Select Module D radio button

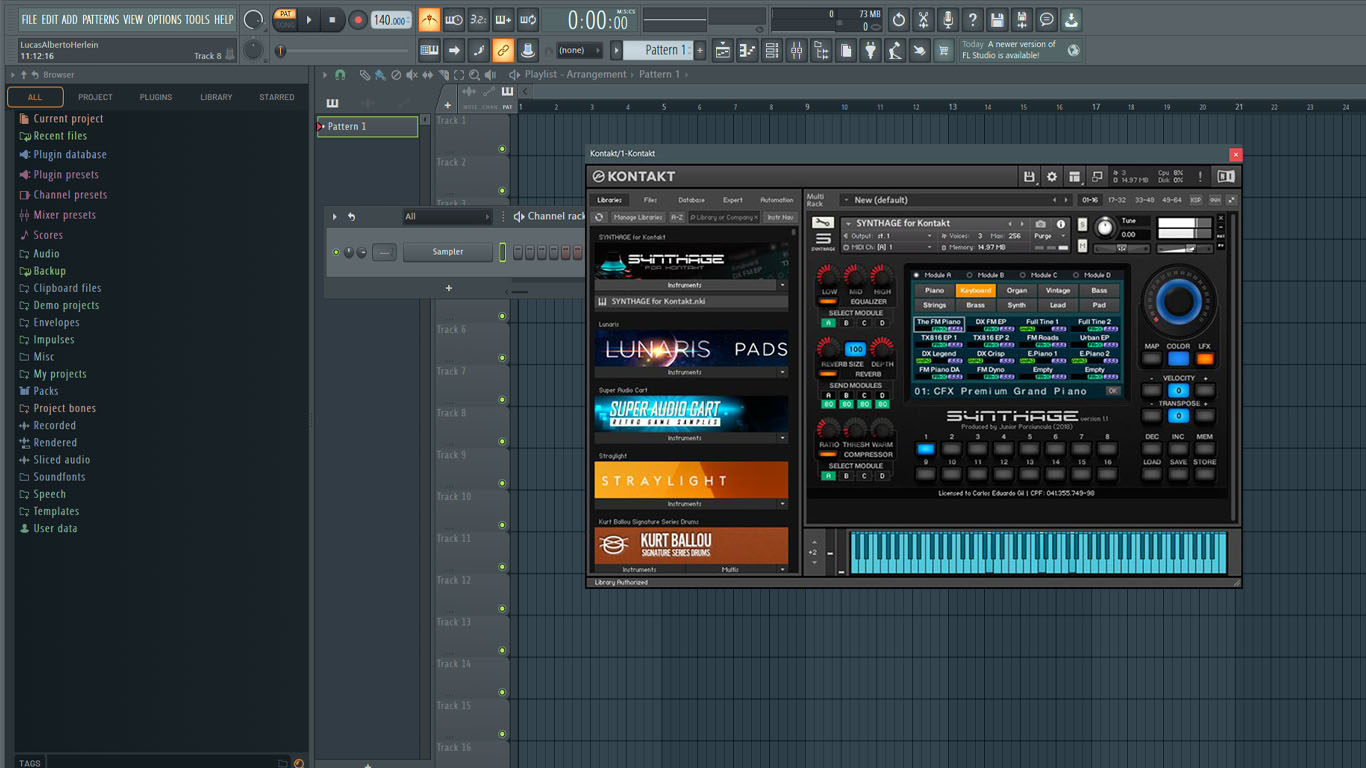coord(1076,275)
